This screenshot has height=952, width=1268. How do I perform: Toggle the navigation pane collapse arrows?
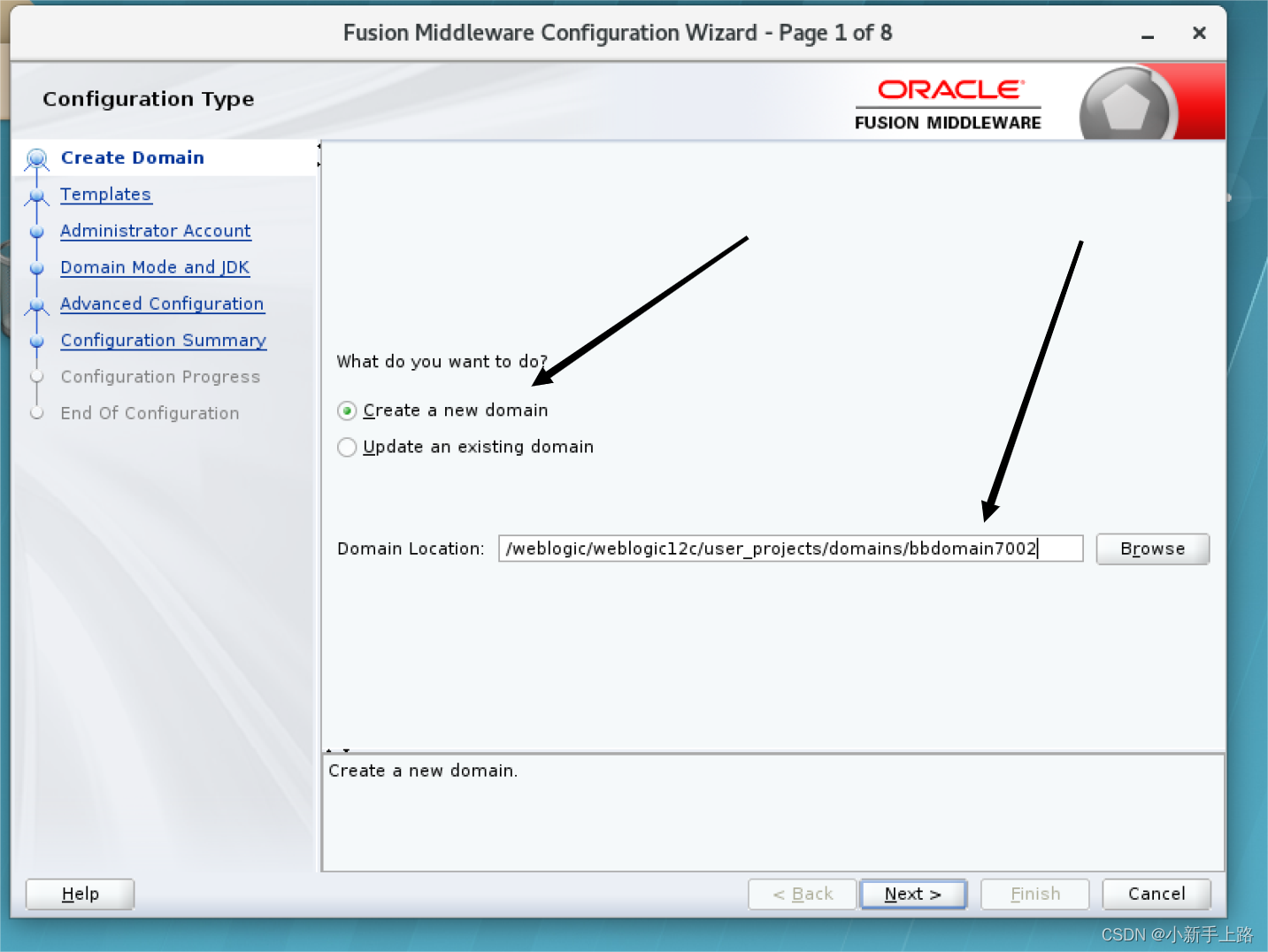319,154
